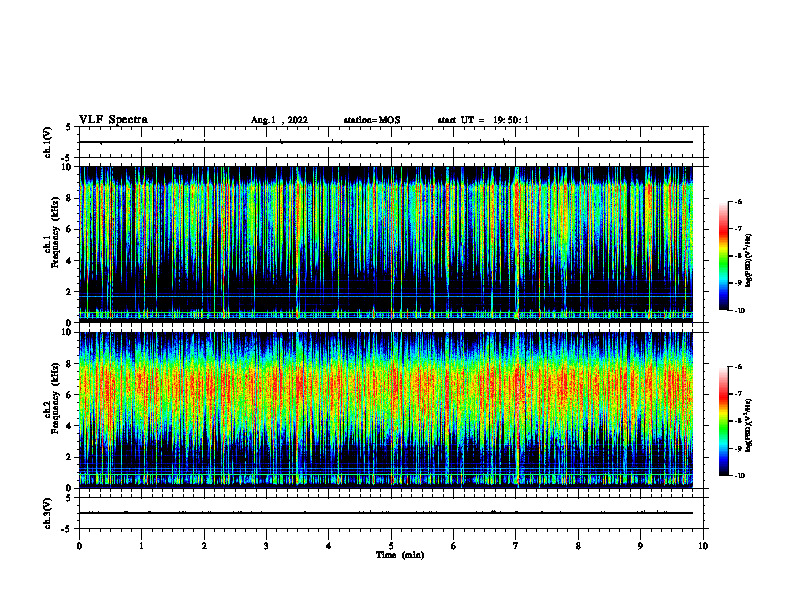
Task: Click the "VLF Spectra" plot title
Action: (114, 120)
